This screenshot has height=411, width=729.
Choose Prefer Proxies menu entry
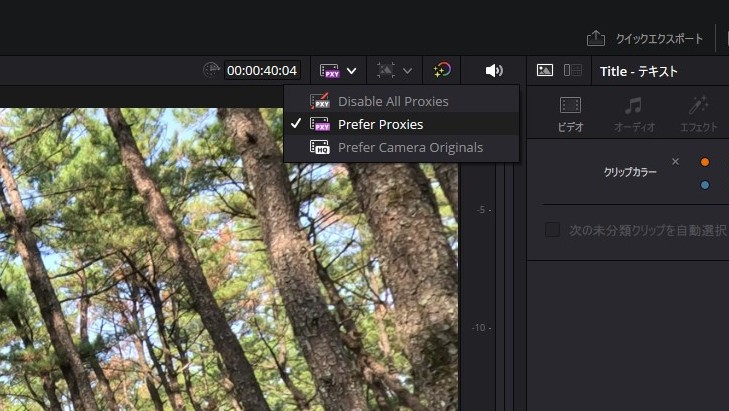(401, 124)
